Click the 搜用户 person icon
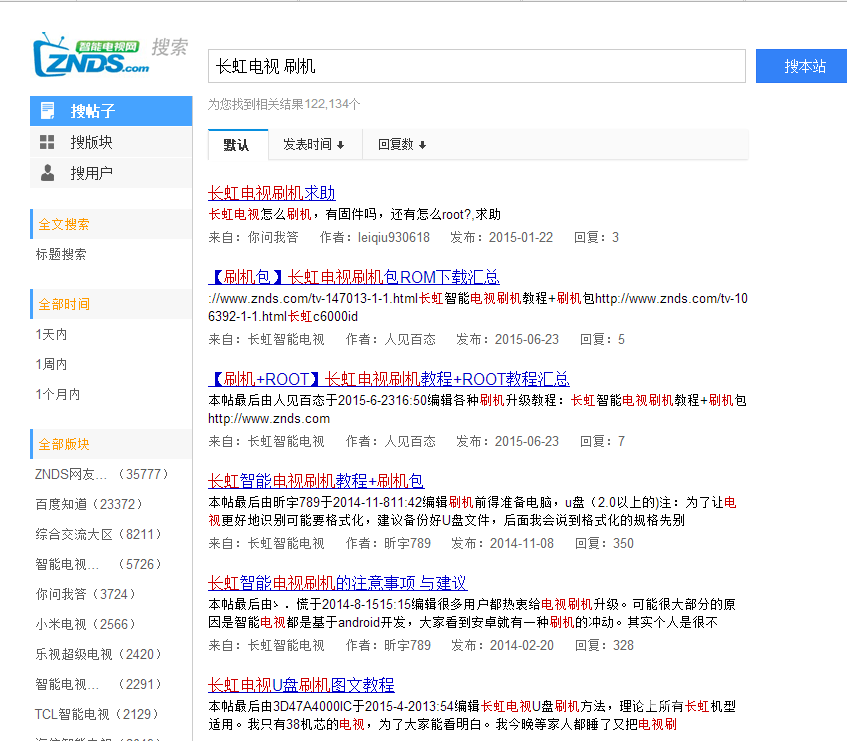Viewport: 847px width, 741px height. pyautogui.click(x=48, y=173)
